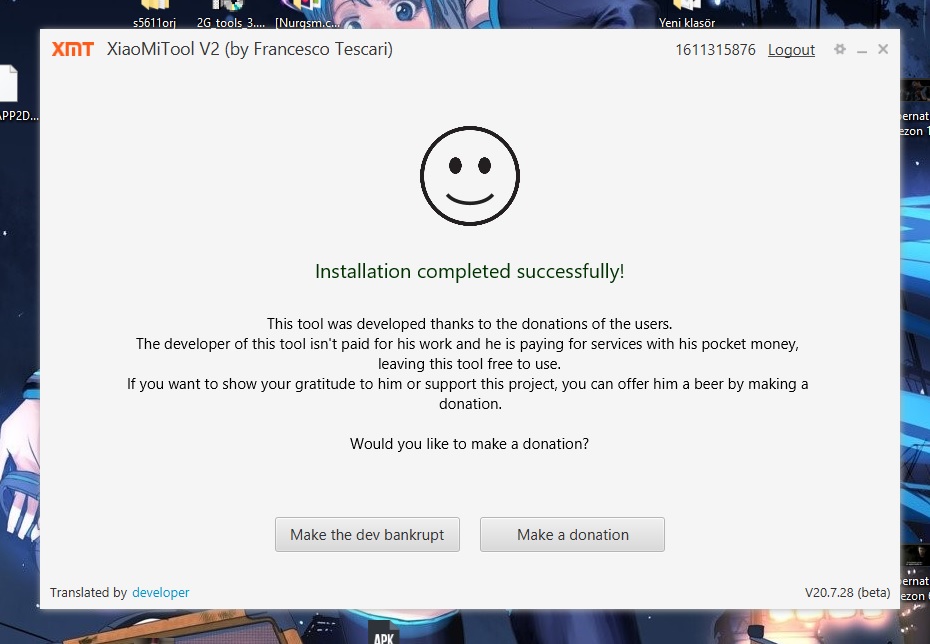This screenshot has height=644, width=930.
Task: Click Make a donation button
Action: pos(572,534)
